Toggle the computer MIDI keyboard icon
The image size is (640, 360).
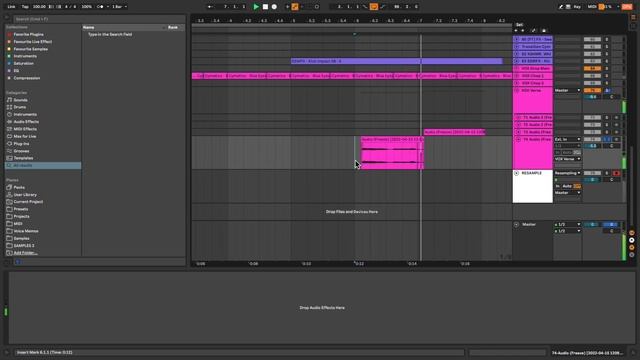(568, 7)
